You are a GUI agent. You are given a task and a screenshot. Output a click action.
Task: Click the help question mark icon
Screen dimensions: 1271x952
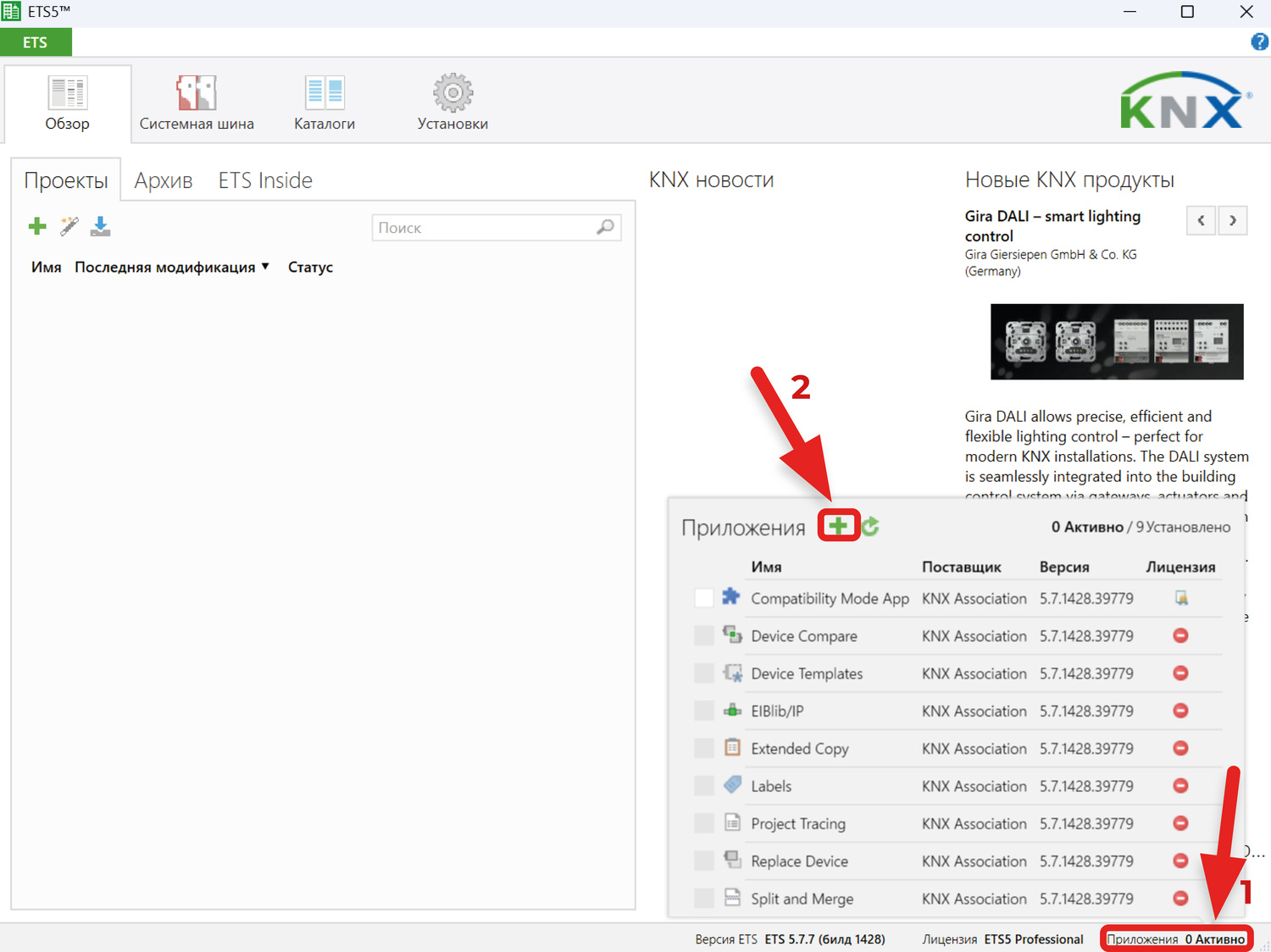[1259, 42]
